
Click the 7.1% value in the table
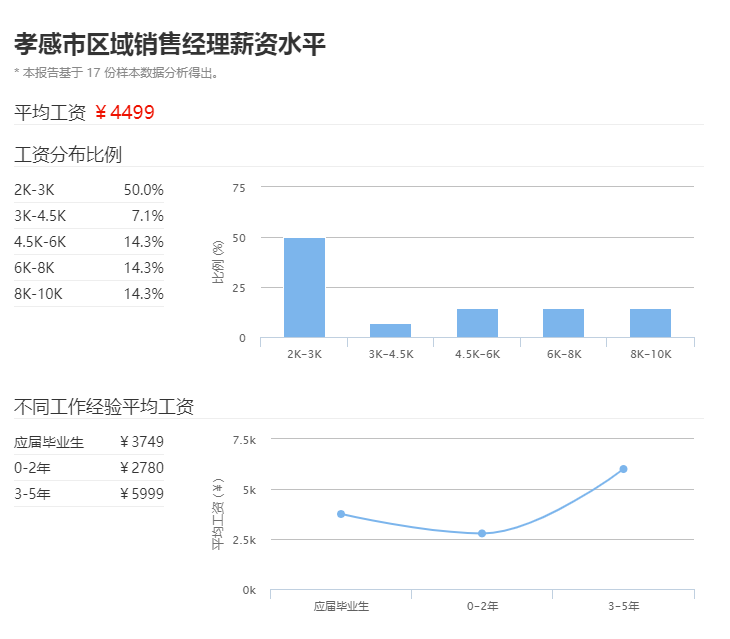click(x=148, y=216)
